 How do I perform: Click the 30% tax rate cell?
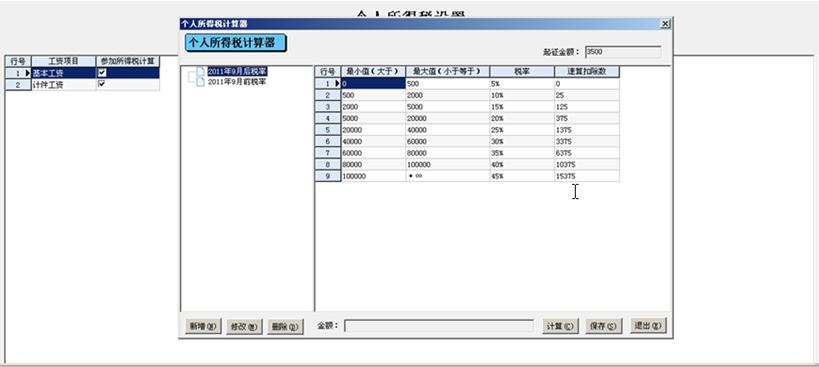coord(522,141)
